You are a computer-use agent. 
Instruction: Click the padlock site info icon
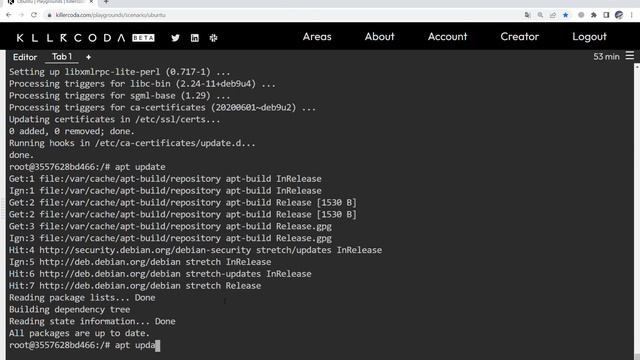pyautogui.click(x=49, y=15)
